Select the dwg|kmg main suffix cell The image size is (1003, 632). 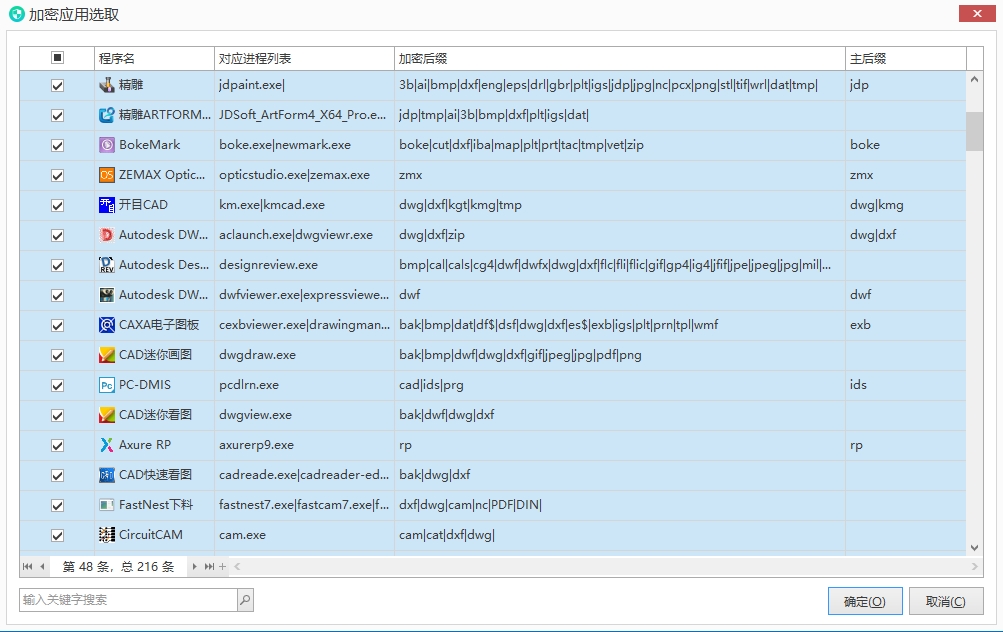pos(906,205)
